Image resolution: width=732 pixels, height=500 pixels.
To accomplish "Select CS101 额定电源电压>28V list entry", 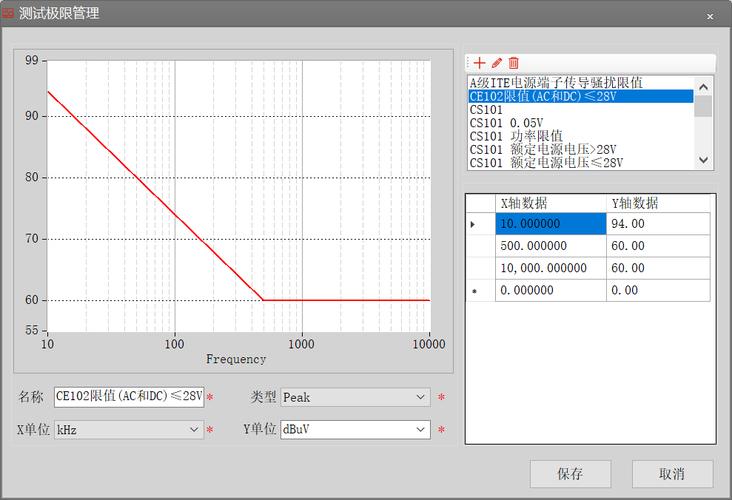I will [580, 149].
